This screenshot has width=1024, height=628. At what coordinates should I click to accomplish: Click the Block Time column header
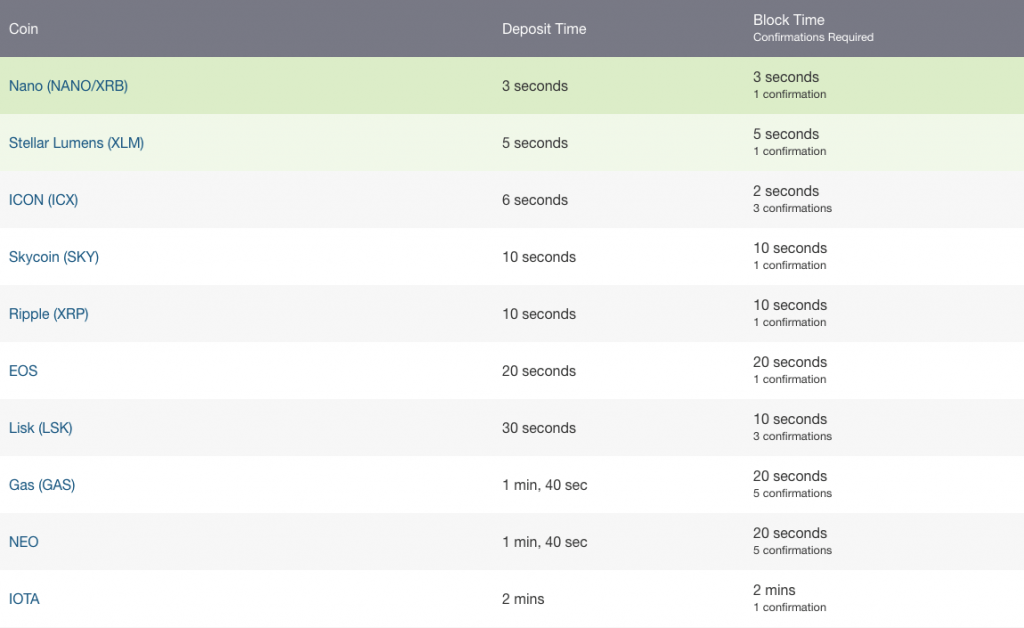(789, 20)
